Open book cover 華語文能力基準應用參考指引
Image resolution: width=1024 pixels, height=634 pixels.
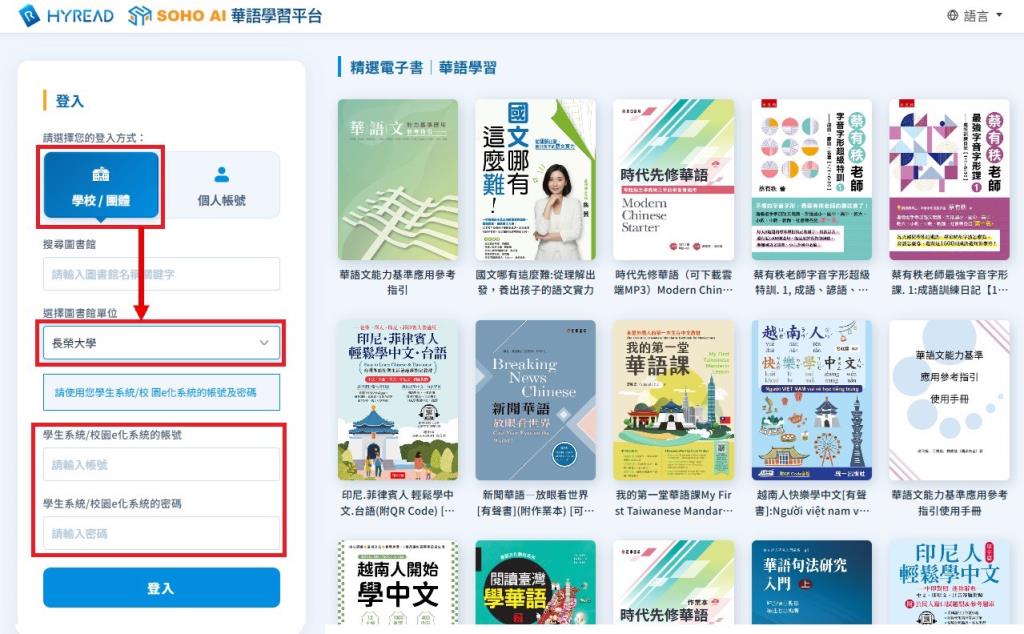pos(398,180)
